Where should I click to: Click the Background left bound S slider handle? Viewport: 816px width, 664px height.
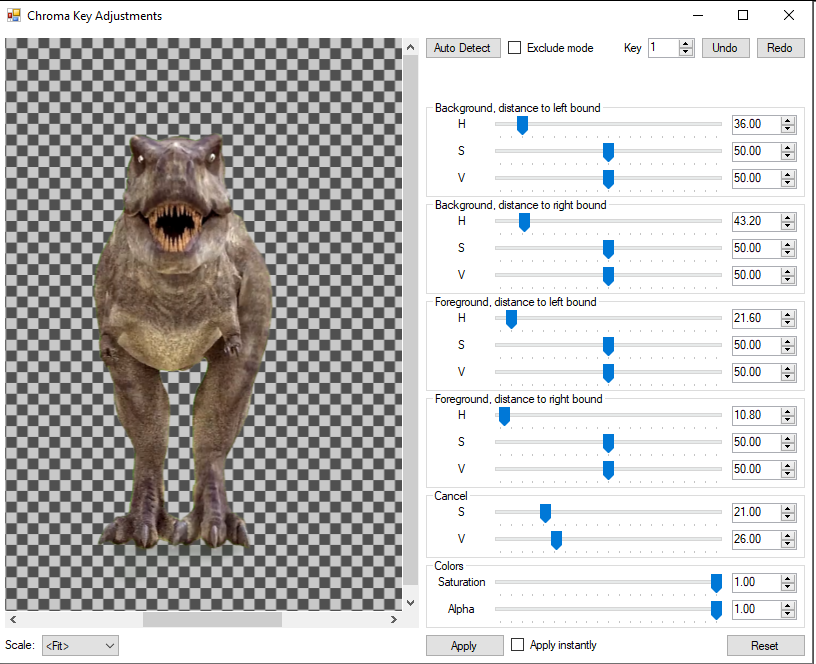point(608,152)
